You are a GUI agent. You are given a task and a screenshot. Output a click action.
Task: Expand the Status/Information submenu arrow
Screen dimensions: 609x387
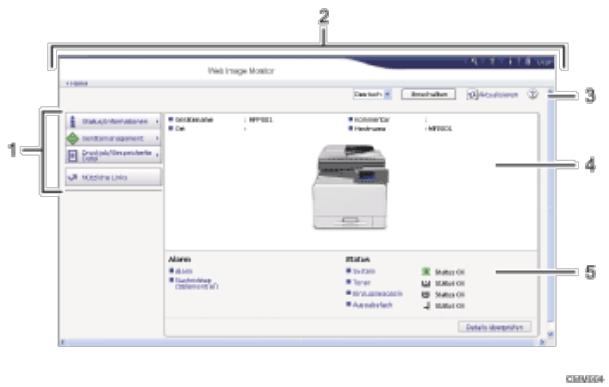click(x=157, y=122)
